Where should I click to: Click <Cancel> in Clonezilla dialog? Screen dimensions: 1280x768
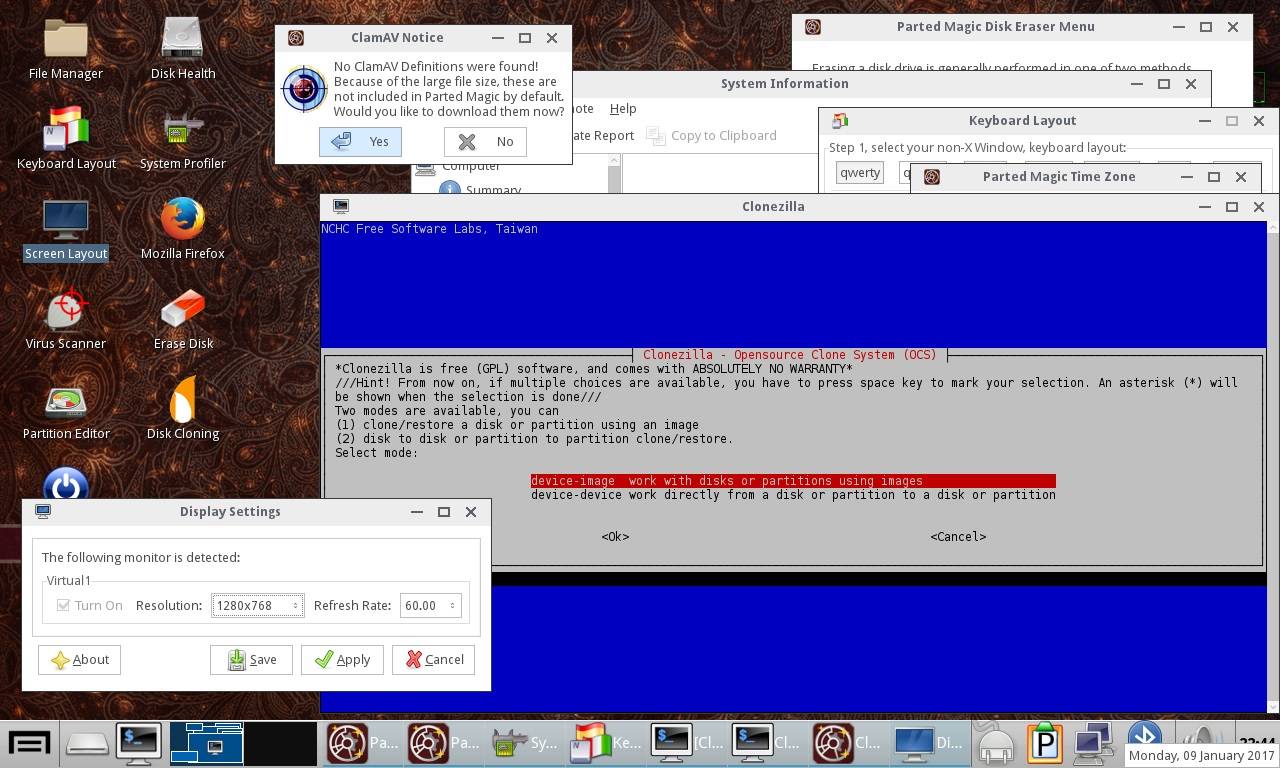click(958, 537)
